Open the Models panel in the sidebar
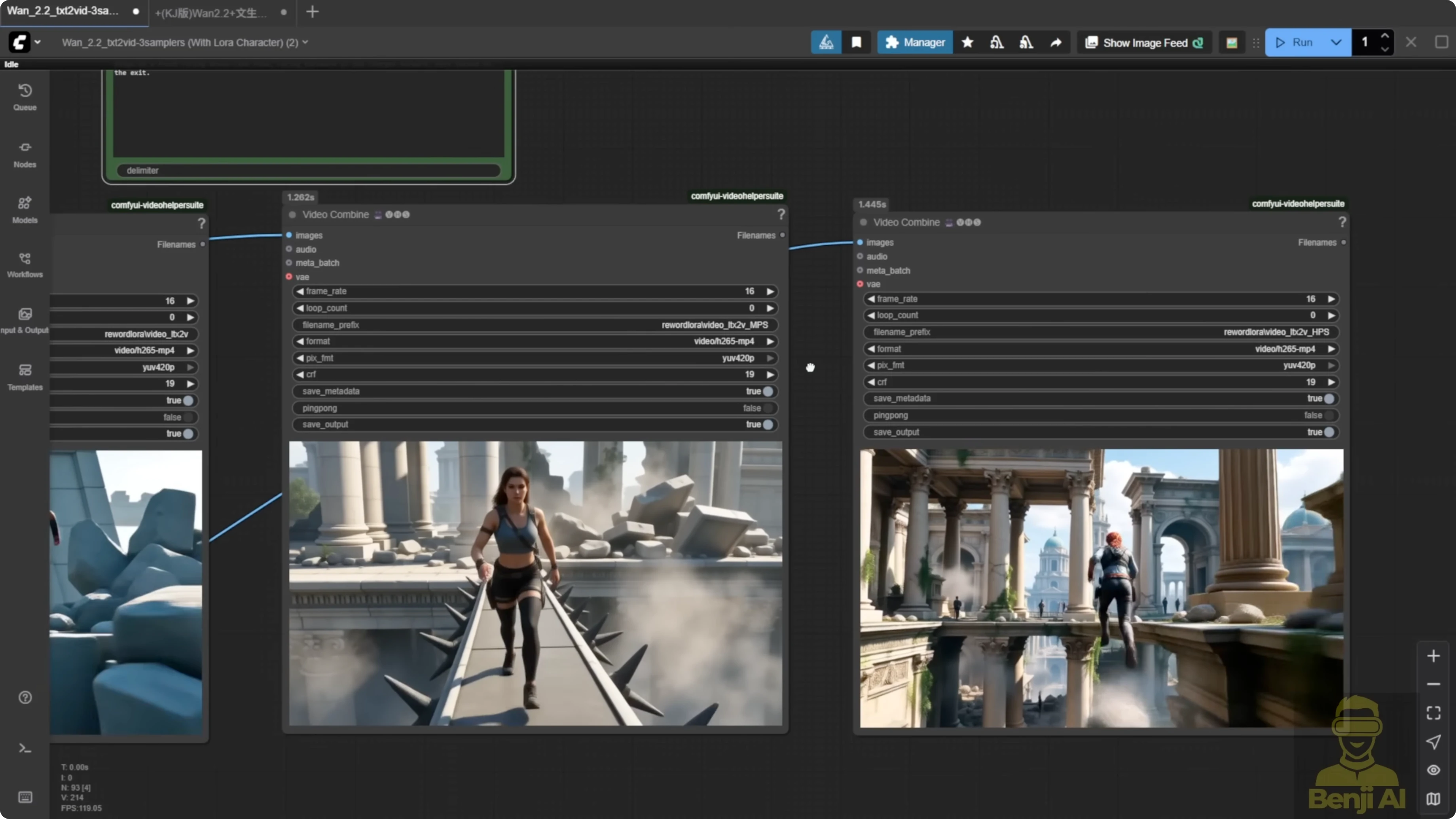 pos(25,209)
